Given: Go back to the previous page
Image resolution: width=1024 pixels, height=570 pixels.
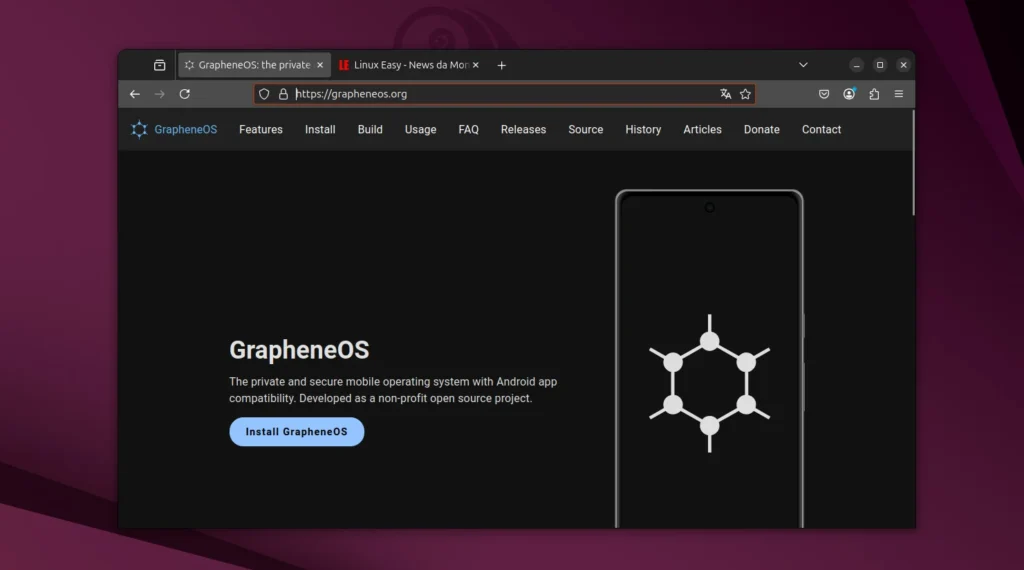Looking at the screenshot, I should pyautogui.click(x=135, y=94).
